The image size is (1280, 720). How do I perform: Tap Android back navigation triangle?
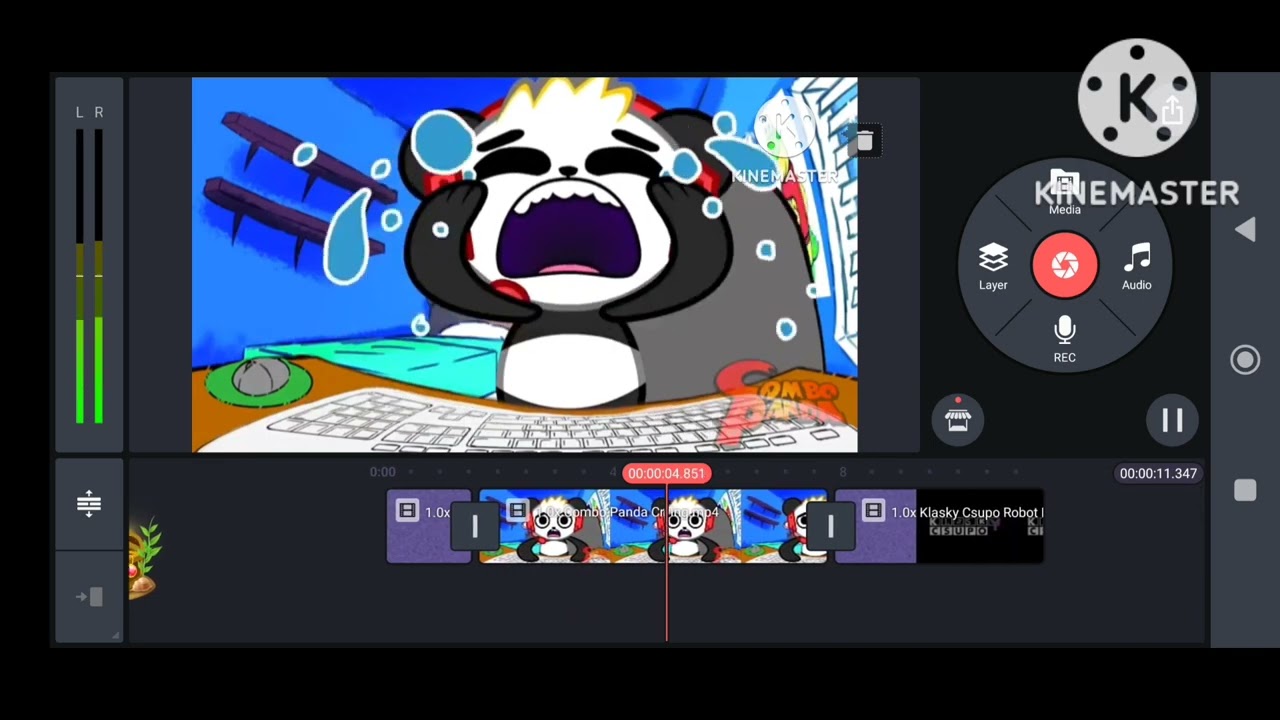(1245, 230)
